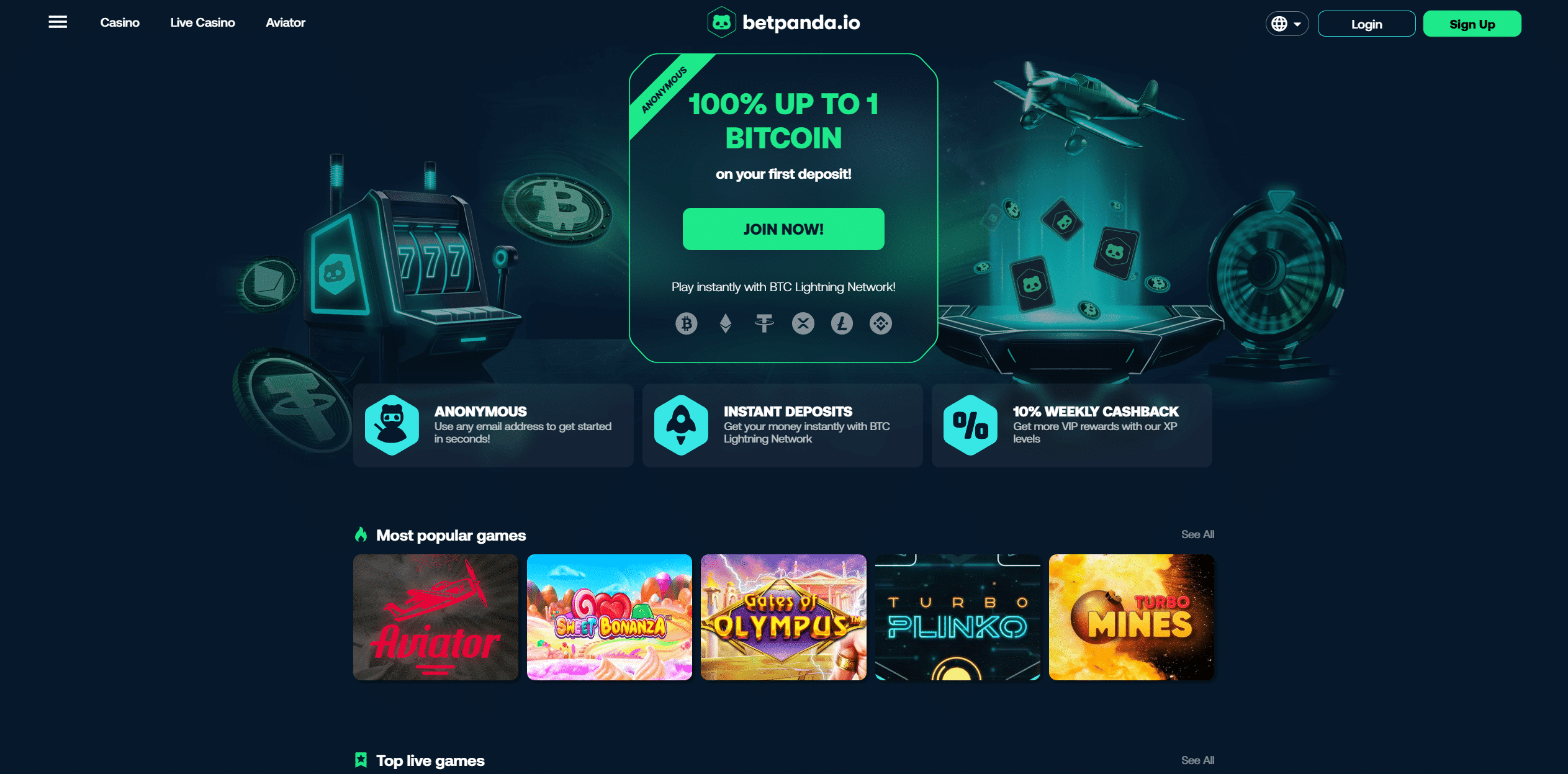Click the Login button
1568x774 pixels.
[x=1366, y=24]
